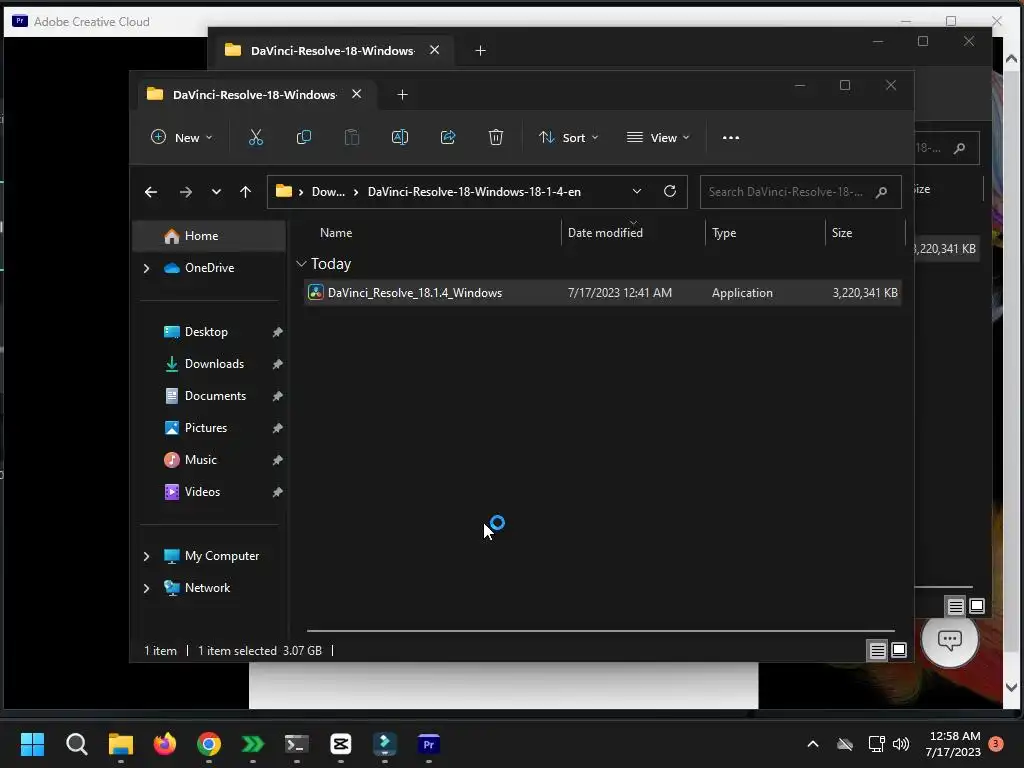Collapse the Today group

[301, 264]
